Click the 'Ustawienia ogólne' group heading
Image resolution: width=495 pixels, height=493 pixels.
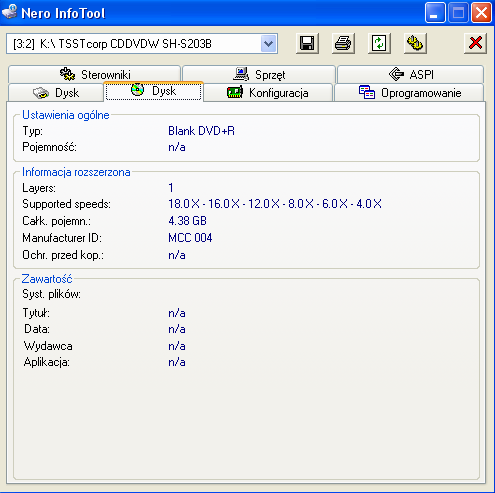66,115
